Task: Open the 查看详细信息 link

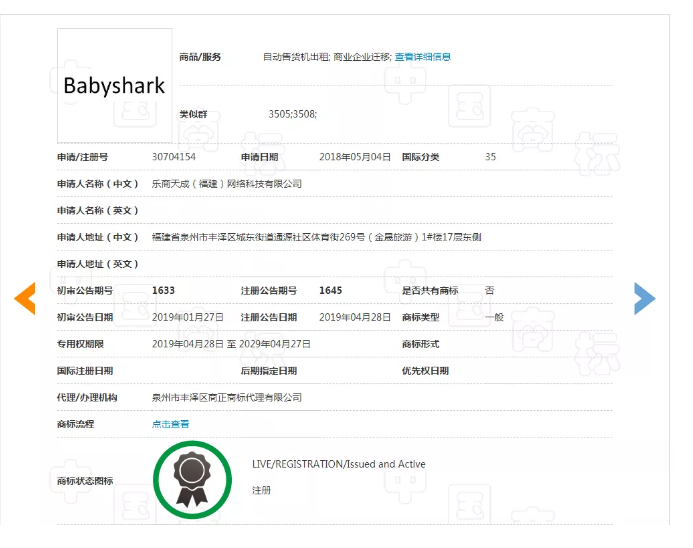Action: (x=422, y=57)
